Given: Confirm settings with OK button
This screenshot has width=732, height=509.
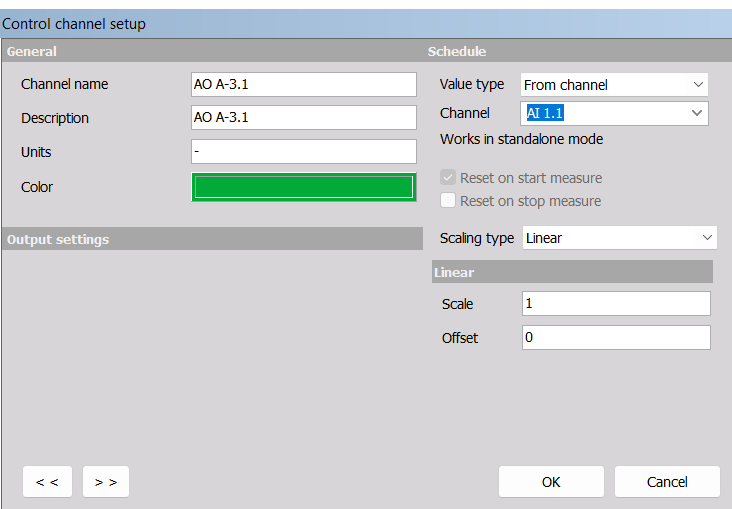Looking at the screenshot, I should tap(551, 481).
